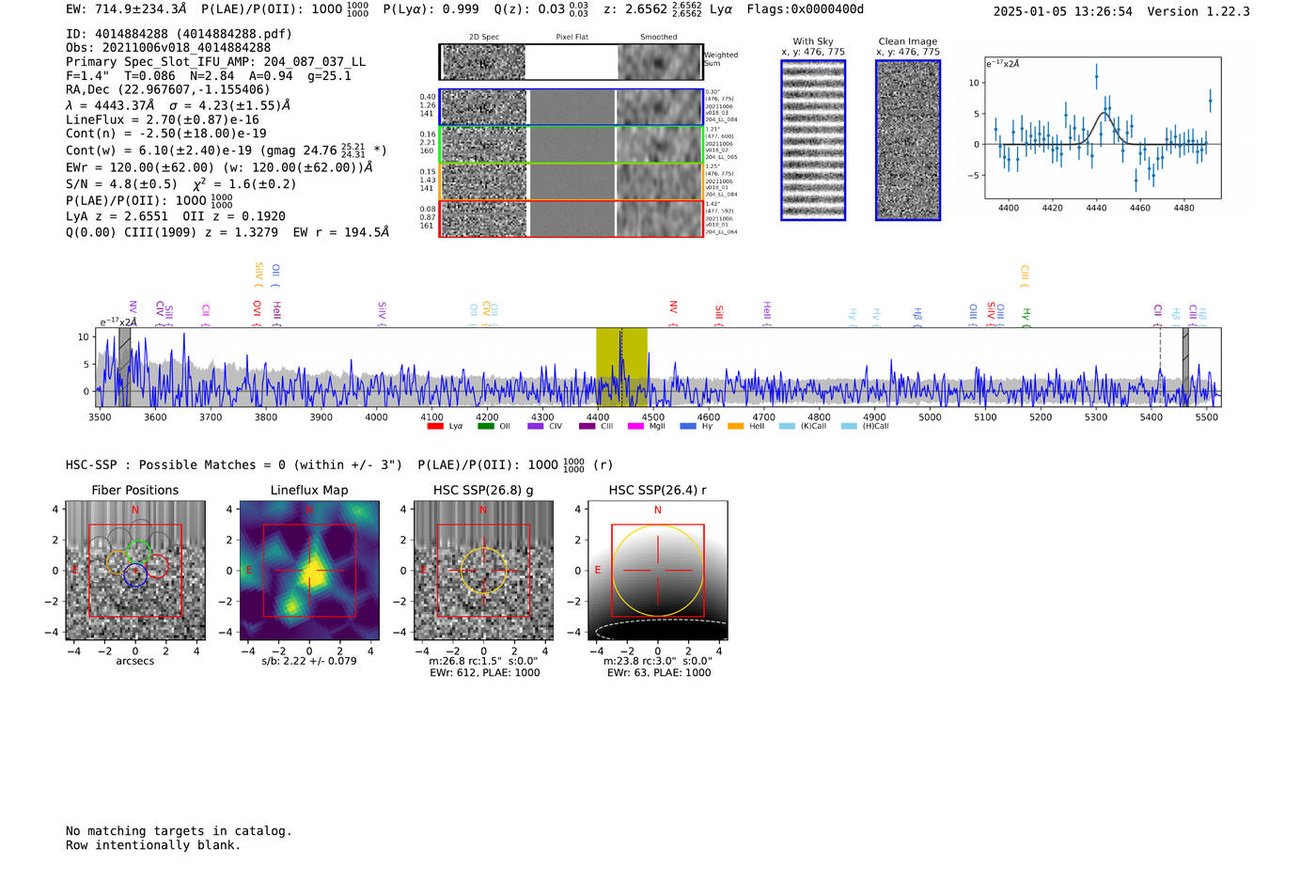Image resolution: width=1316 pixels, height=896 pixels.
Task: Click the red Lyα legend swatch
Action: [x=435, y=427]
